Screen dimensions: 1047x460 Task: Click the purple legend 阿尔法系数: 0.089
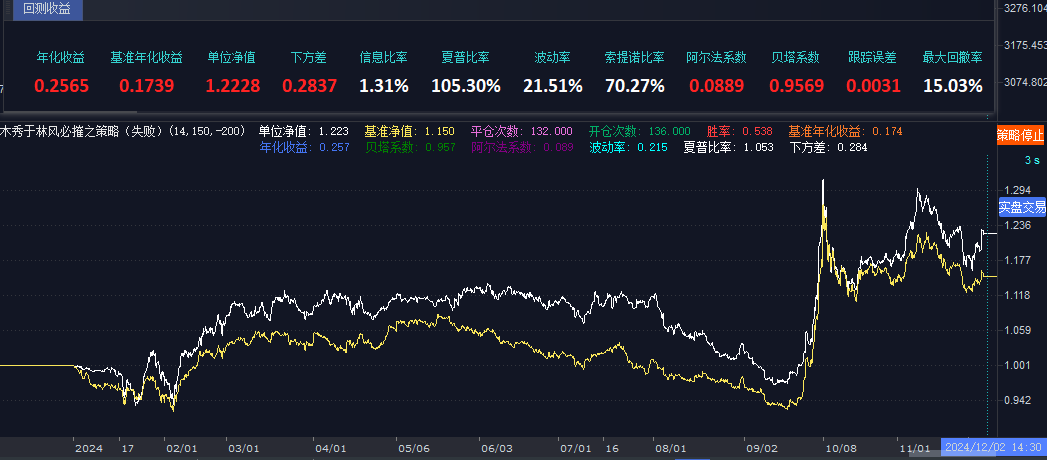pos(521,148)
